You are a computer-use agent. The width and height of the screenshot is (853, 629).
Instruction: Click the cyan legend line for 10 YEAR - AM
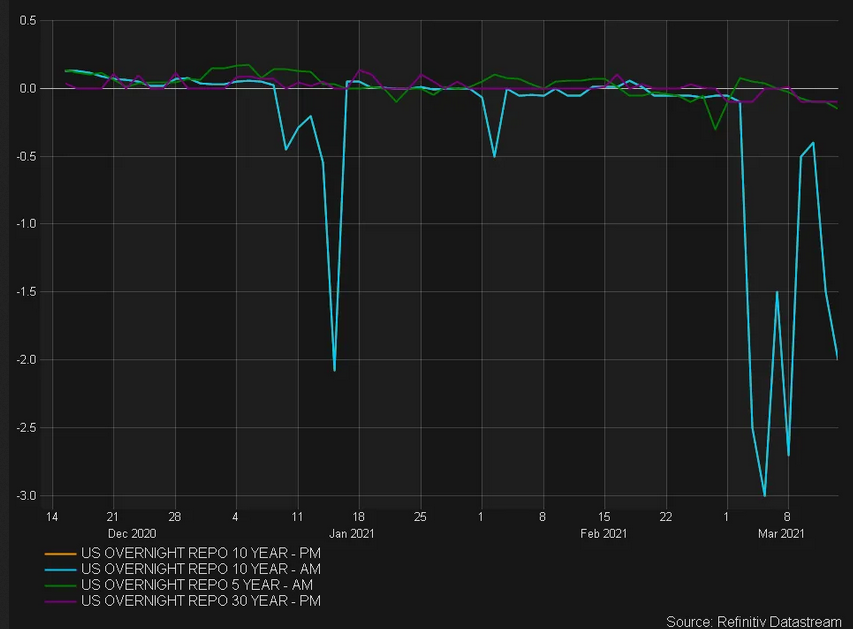click(x=60, y=570)
